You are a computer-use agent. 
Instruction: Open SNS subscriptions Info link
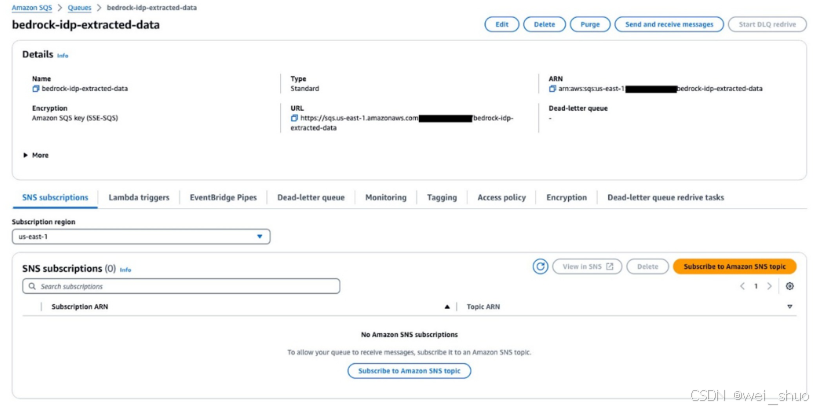[125, 270]
